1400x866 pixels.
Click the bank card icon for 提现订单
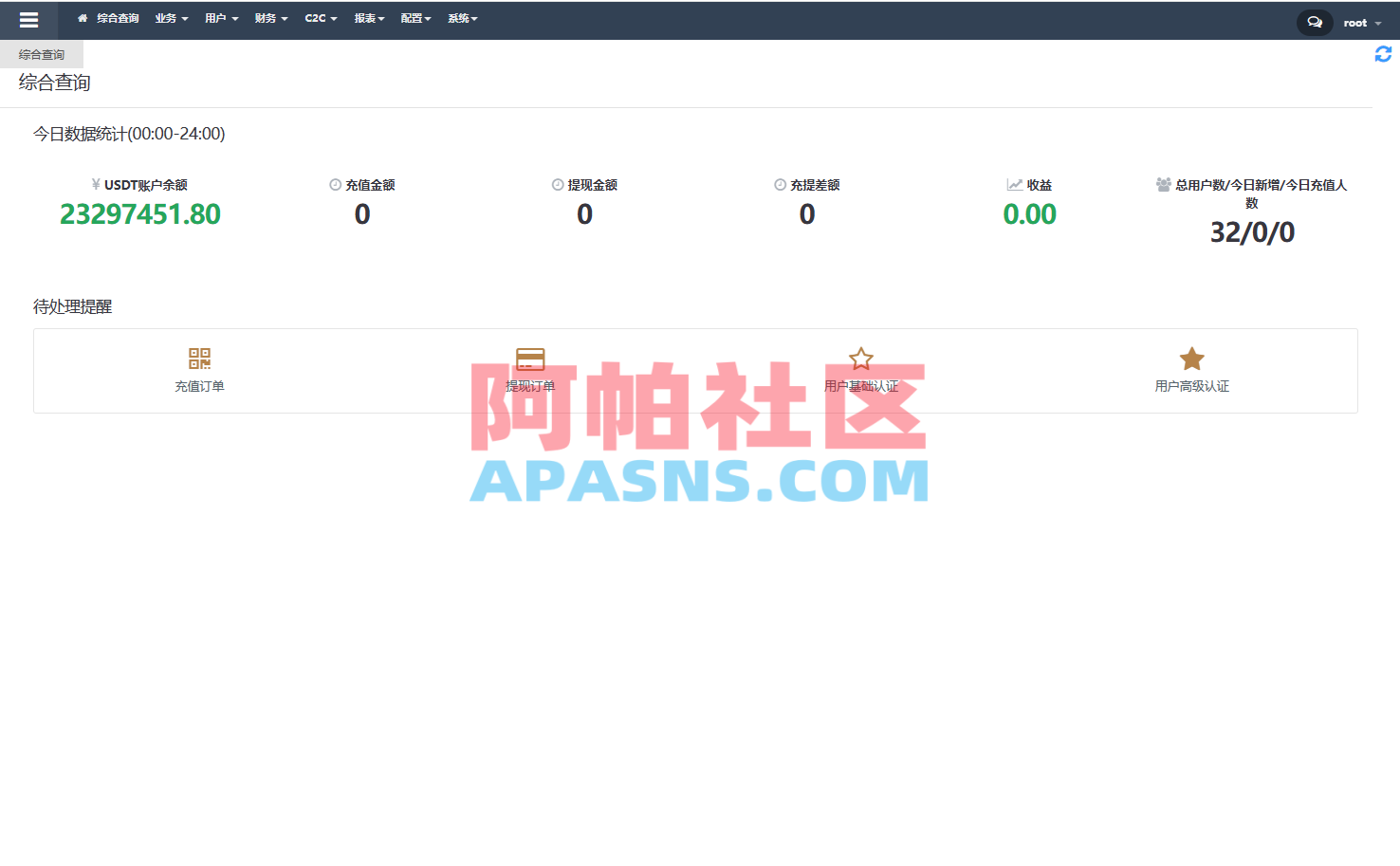(x=530, y=359)
